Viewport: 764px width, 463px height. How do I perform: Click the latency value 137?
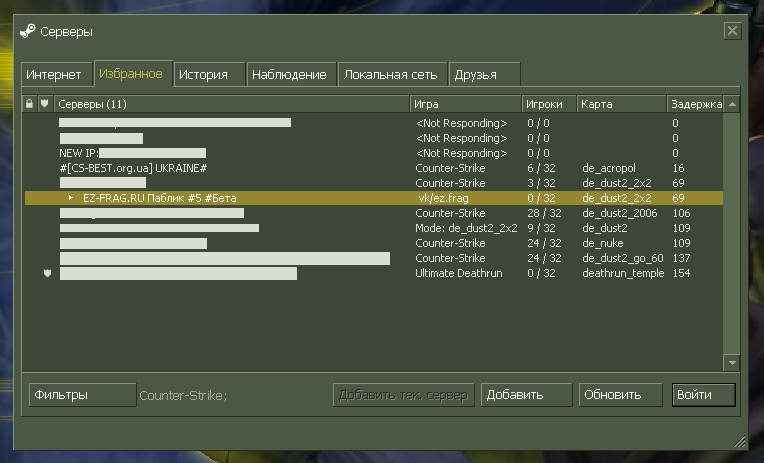(x=681, y=258)
